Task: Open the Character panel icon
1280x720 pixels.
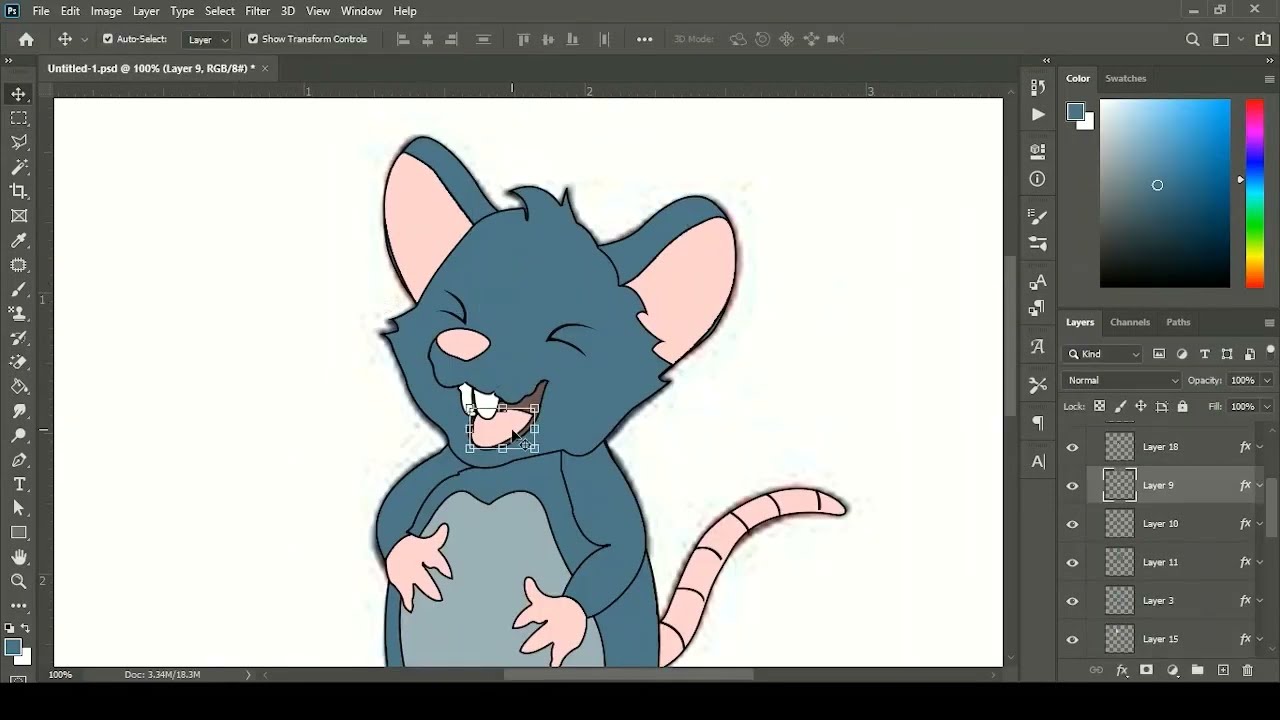Action: pyautogui.click(x=1038, y=282)
